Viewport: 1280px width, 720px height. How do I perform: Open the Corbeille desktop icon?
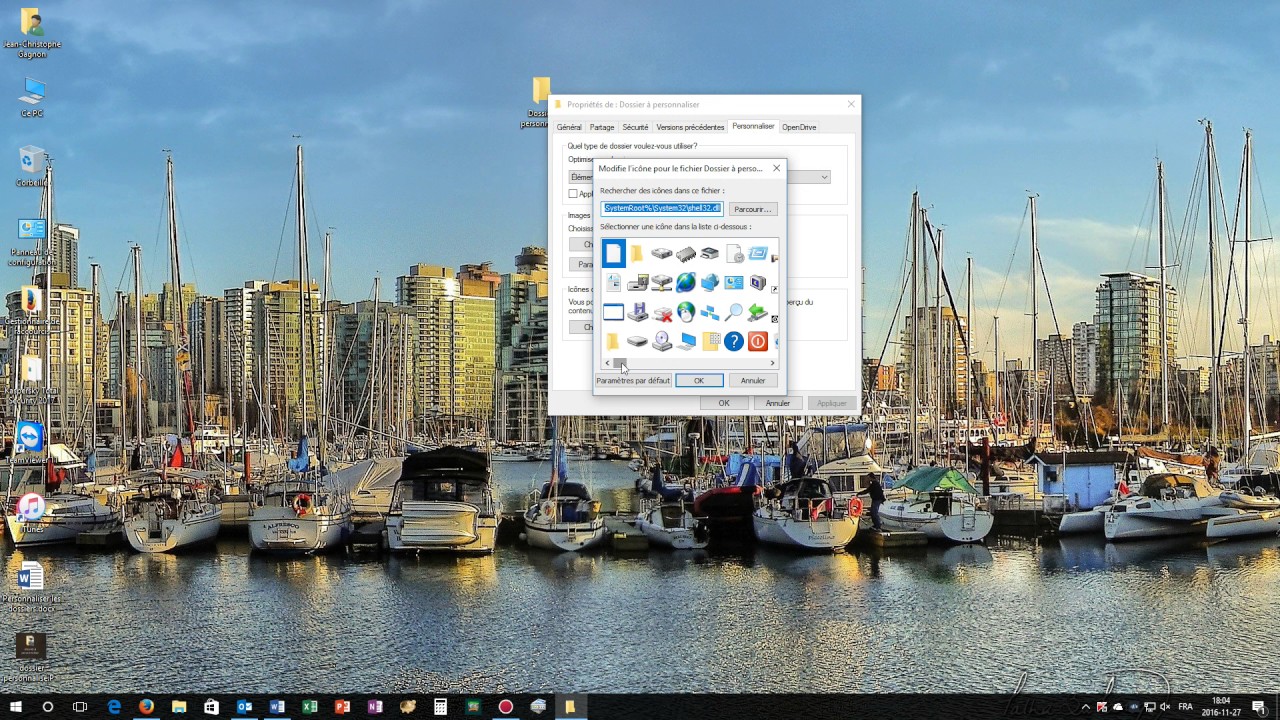tap(32, 167)
